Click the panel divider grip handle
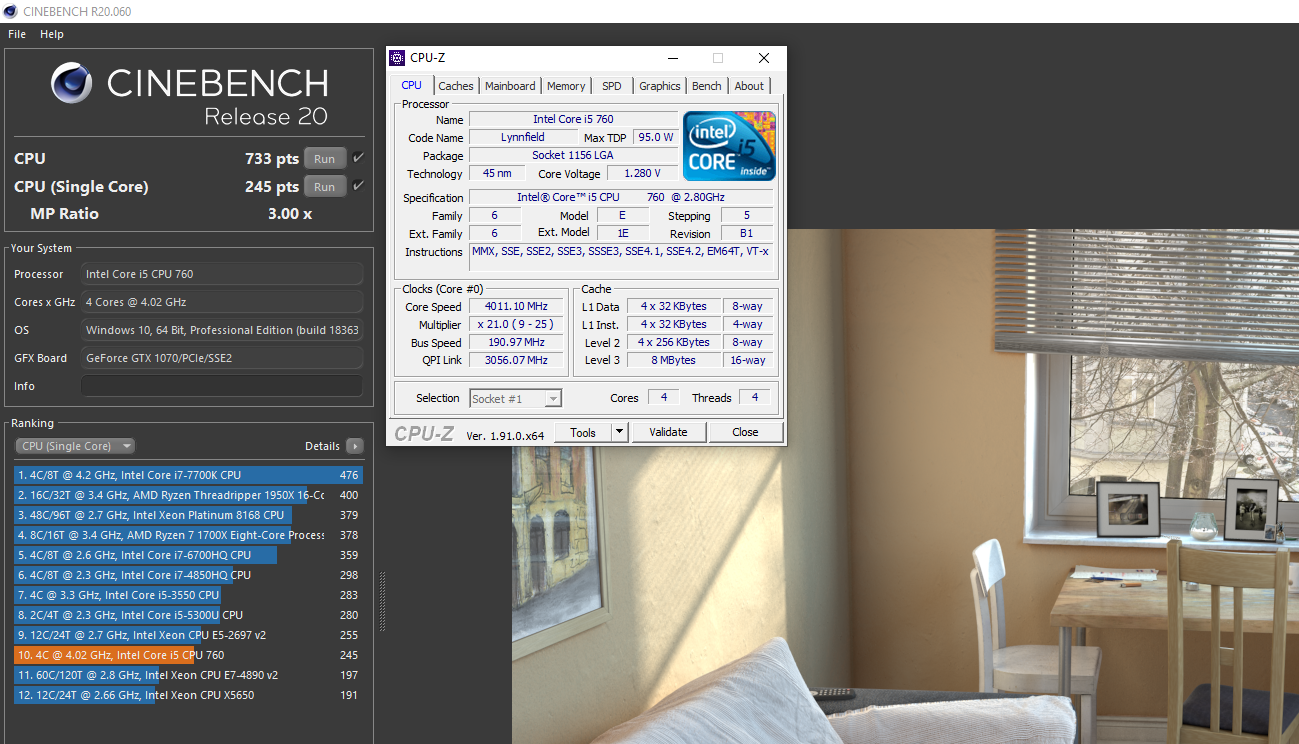 [x=381, y=602]
